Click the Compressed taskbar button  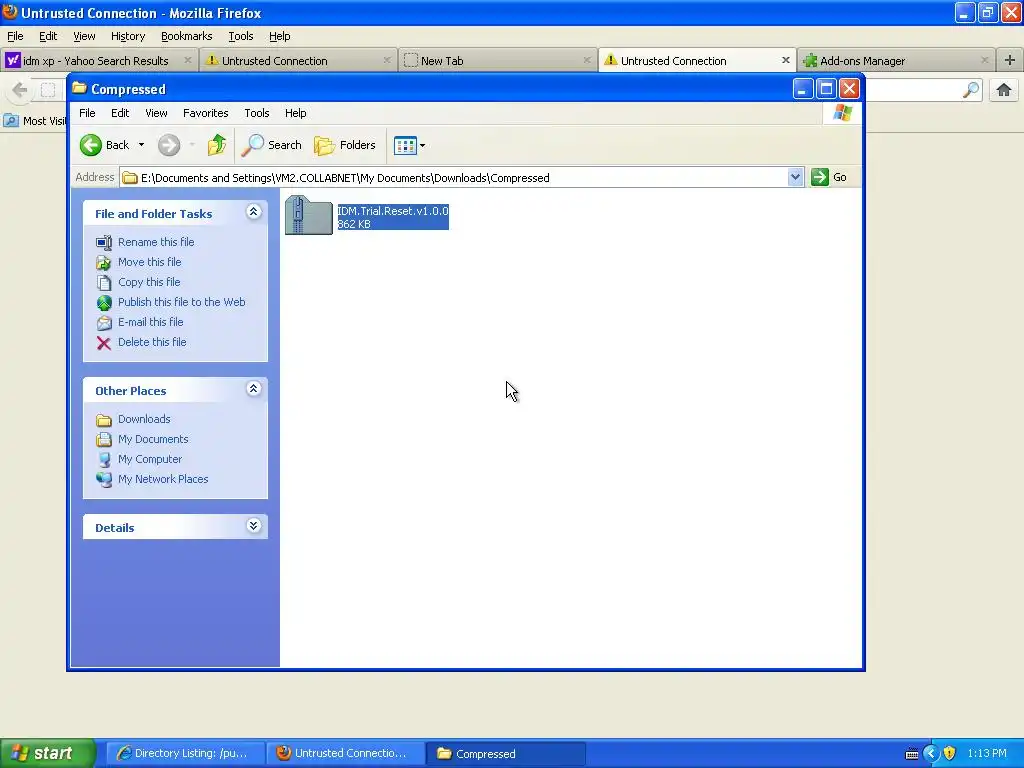506,753
